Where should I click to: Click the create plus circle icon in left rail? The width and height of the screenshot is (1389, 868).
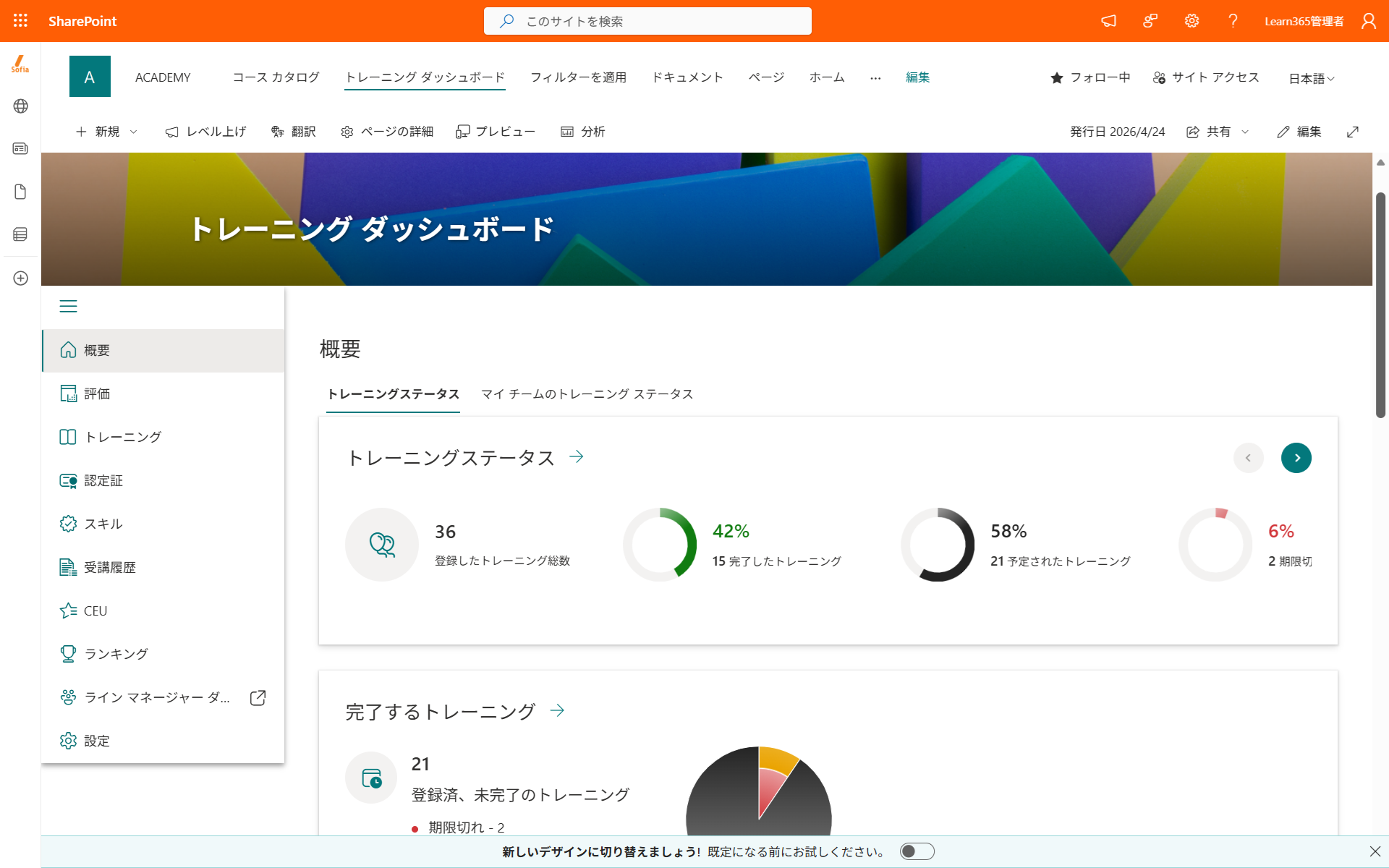[x=20, y=278]
